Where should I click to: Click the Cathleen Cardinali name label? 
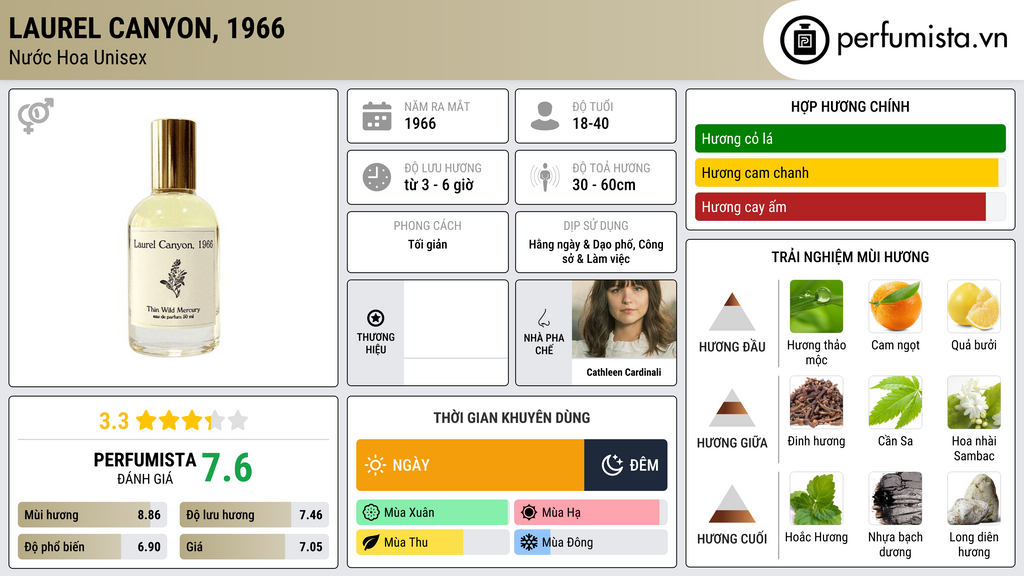click(x=624, y=372)
